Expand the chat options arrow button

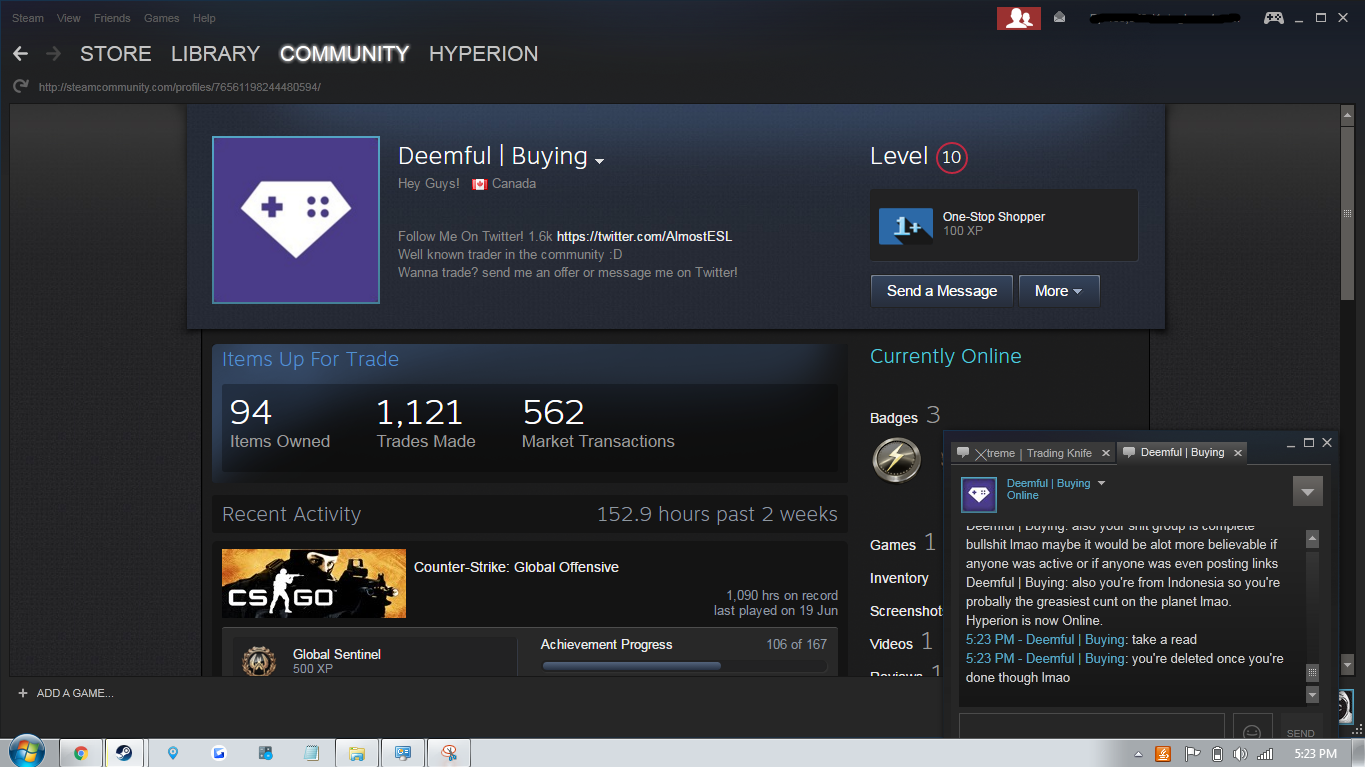(1307, 491)
